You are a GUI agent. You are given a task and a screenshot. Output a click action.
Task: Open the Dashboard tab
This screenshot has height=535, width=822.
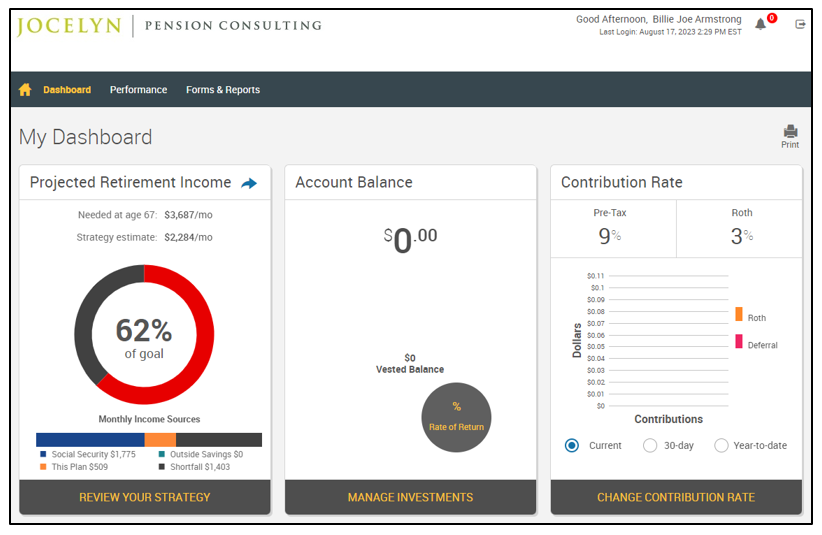[x=67, y=90]
